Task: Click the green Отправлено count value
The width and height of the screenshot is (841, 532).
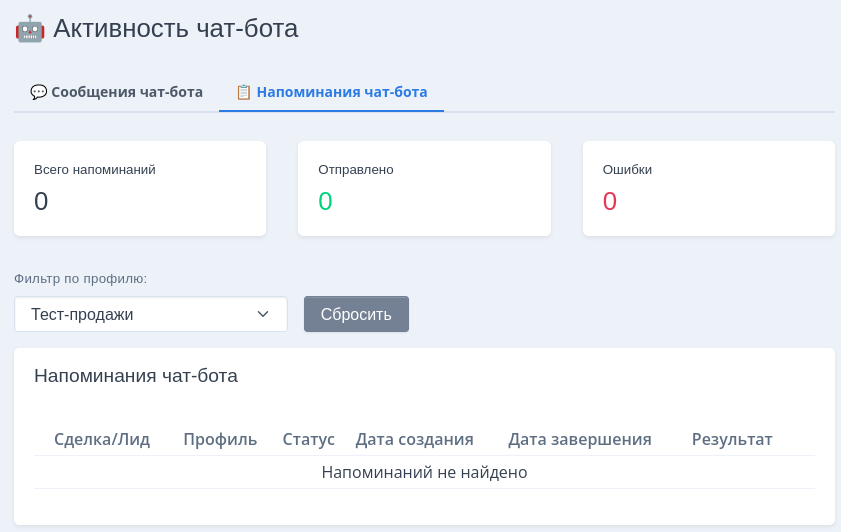Action: [325, 202]
